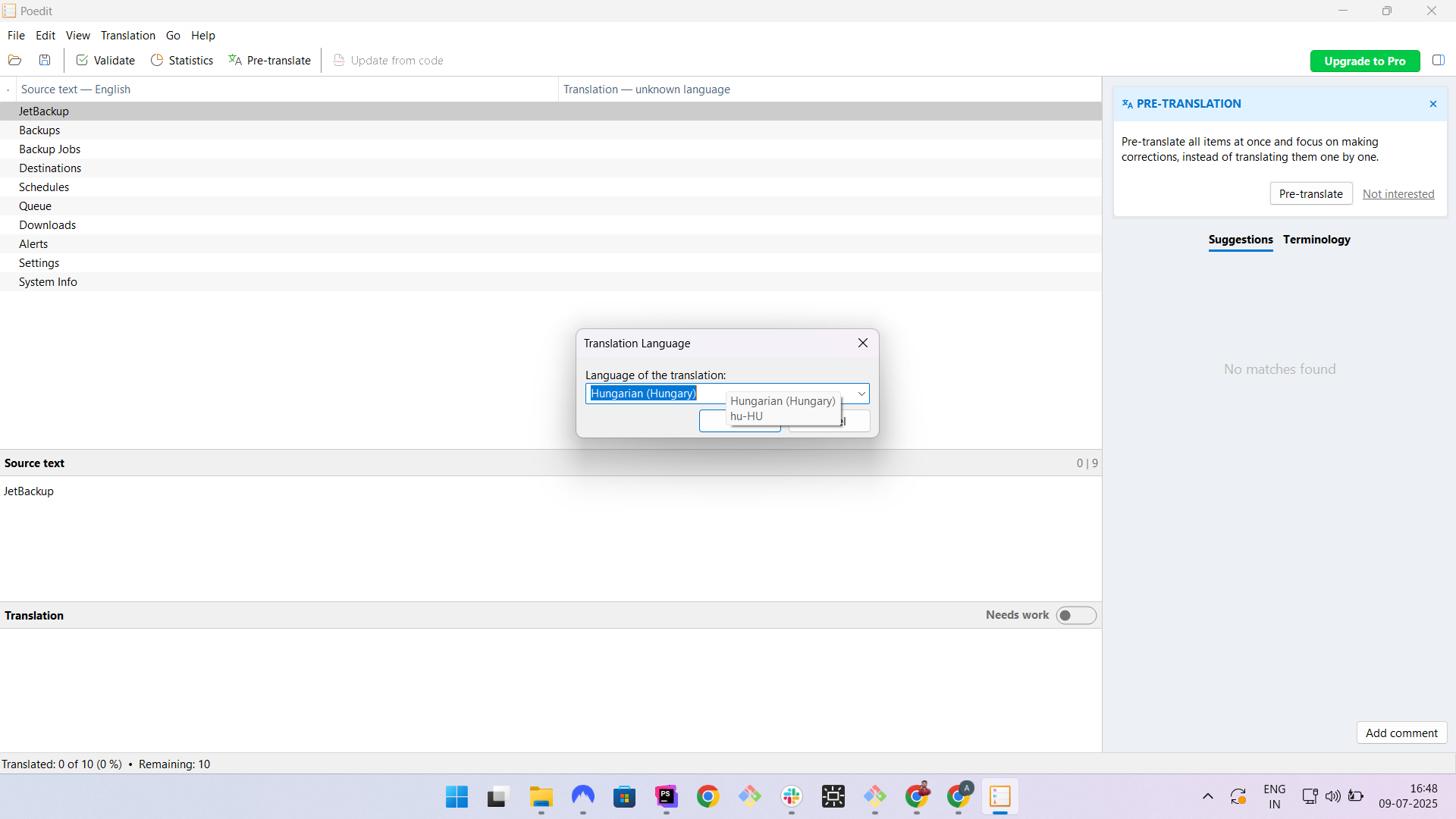Click Pre-translate in the toolbar
The height and width of the screenshot is (819, 1456).
pyautogui.click(x=270, y=61)
